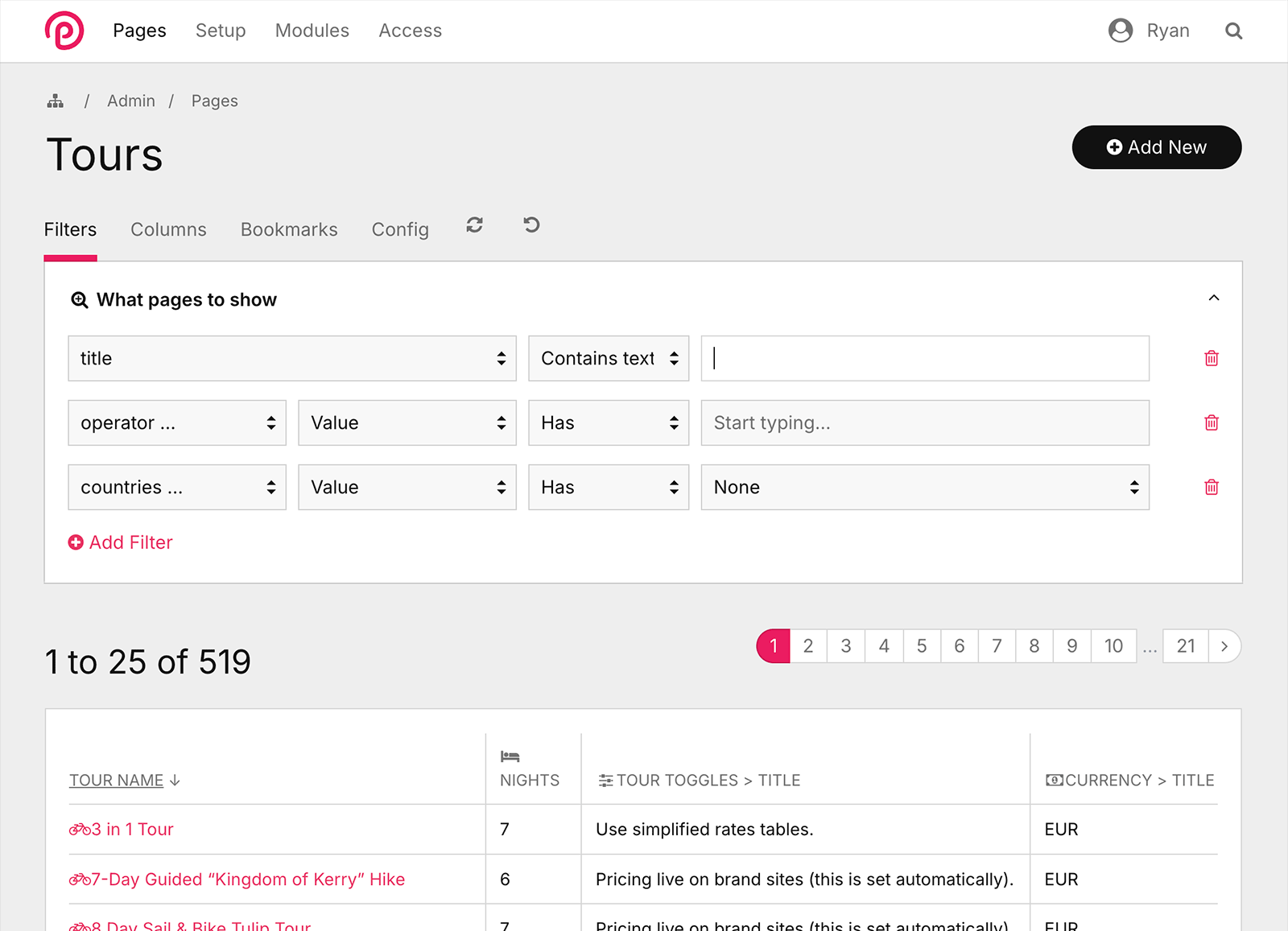Switch to the Config tab
This screenshot has width=1288, height=931.
pos(400,229)
